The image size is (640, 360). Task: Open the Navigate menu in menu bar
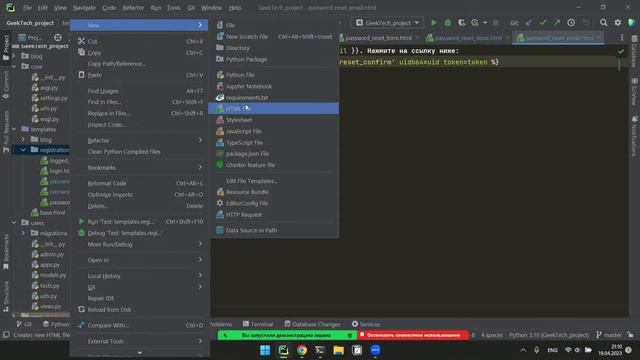[x=84, y=8]
